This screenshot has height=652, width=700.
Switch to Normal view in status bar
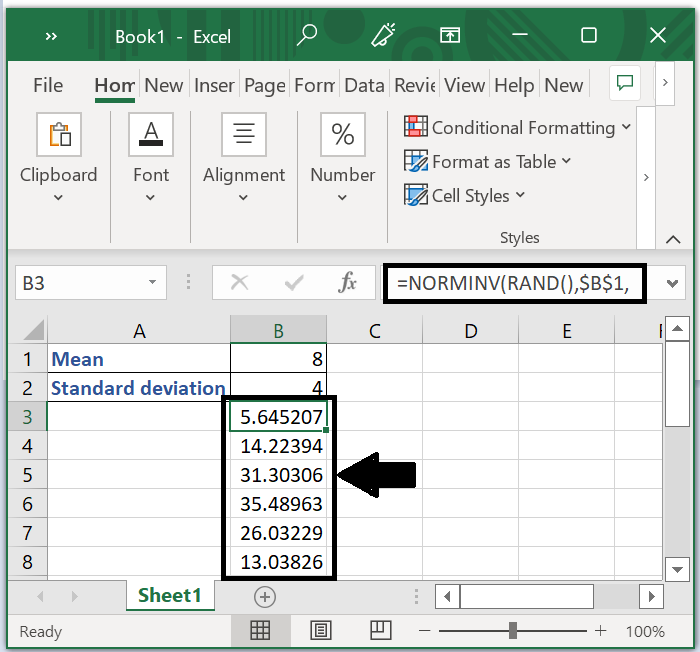260,631
